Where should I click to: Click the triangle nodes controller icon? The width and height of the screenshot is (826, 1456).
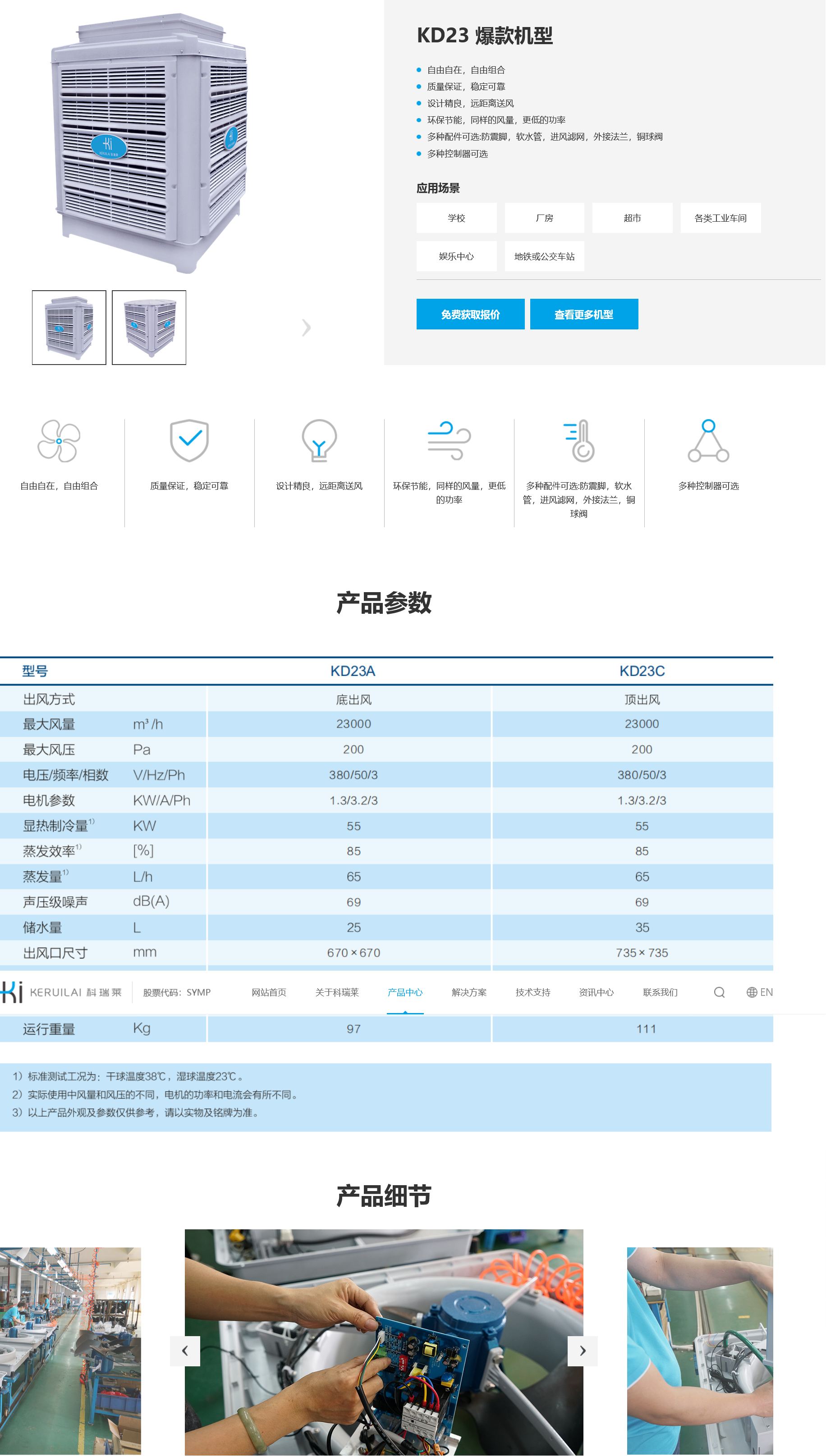coord(708,441)
